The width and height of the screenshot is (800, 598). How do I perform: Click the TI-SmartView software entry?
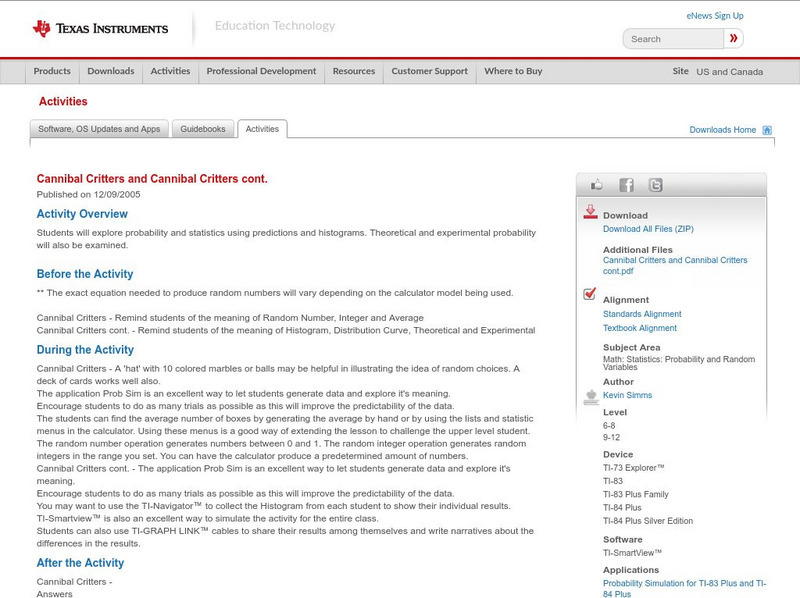[x=632, y=553]
